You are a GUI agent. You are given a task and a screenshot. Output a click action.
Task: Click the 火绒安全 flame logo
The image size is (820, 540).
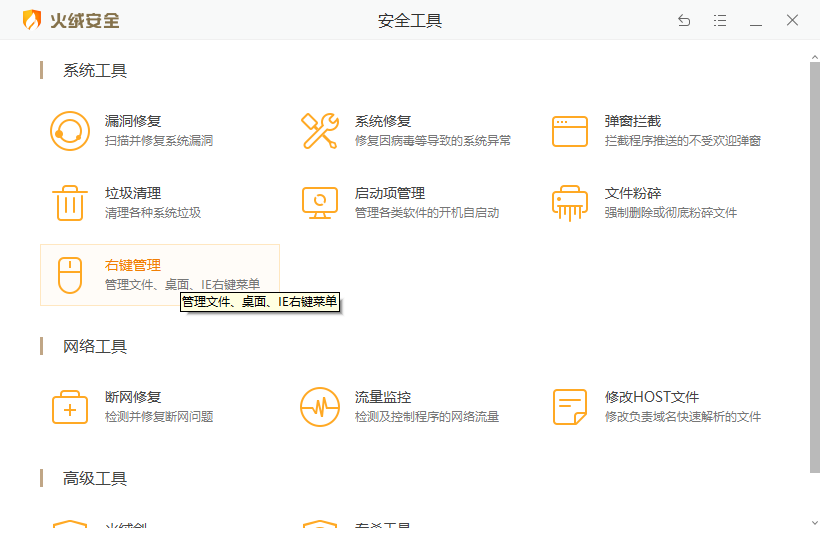(x=32, y=20)
